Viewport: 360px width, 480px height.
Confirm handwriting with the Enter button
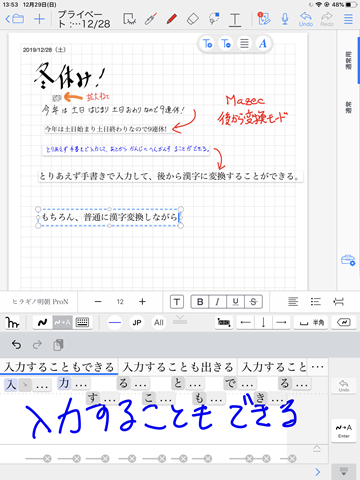(x=344, y=431)
